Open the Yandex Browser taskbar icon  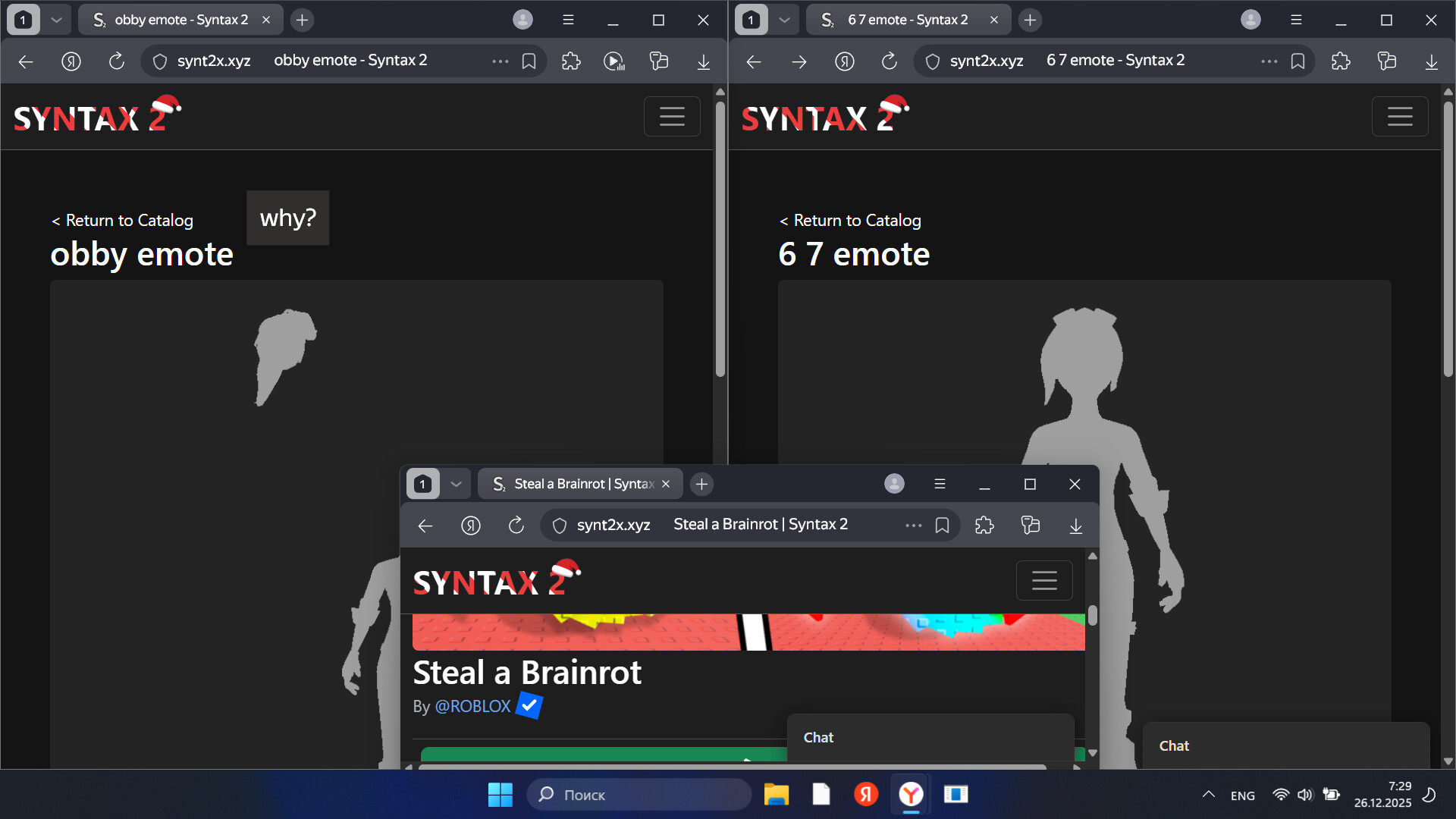(911, 794)
